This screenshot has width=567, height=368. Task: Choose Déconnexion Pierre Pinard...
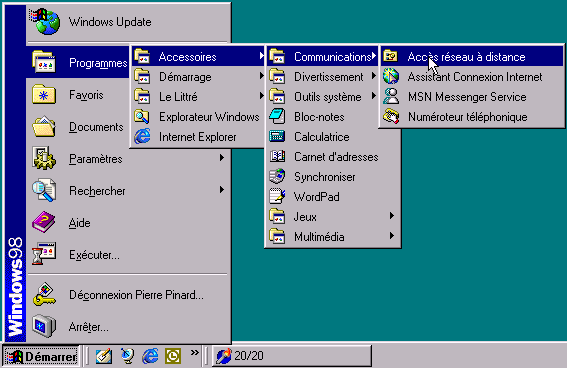(128, 295)
